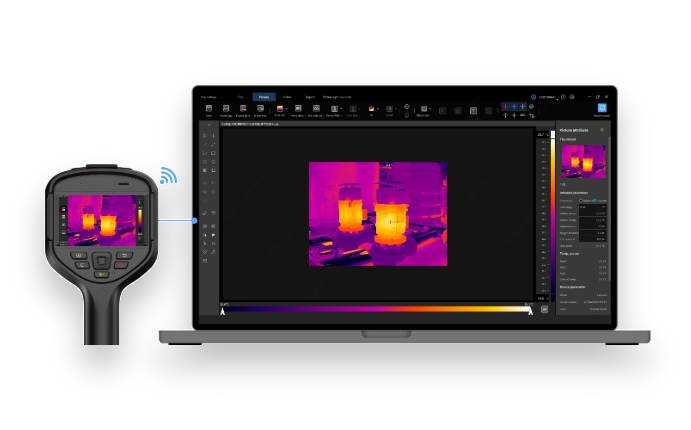Screen dimensions: 691x430
Task: Select the ellipse area tool in left toolbar
Action: pyautogui.click(x=205, y=162)
